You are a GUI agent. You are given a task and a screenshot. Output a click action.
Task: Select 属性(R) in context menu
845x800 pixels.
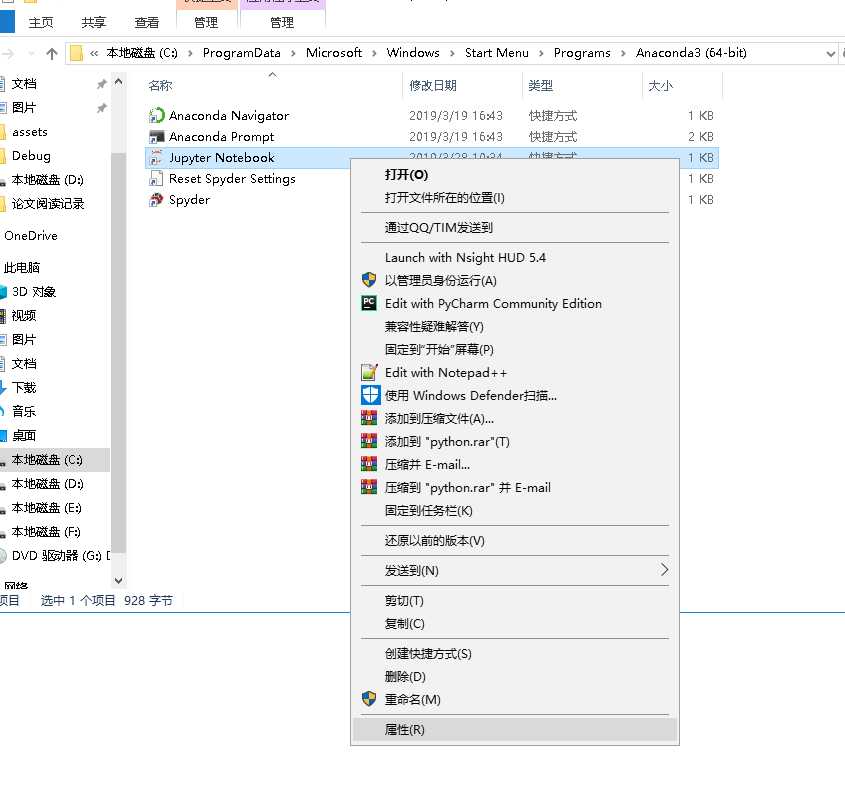515,729
